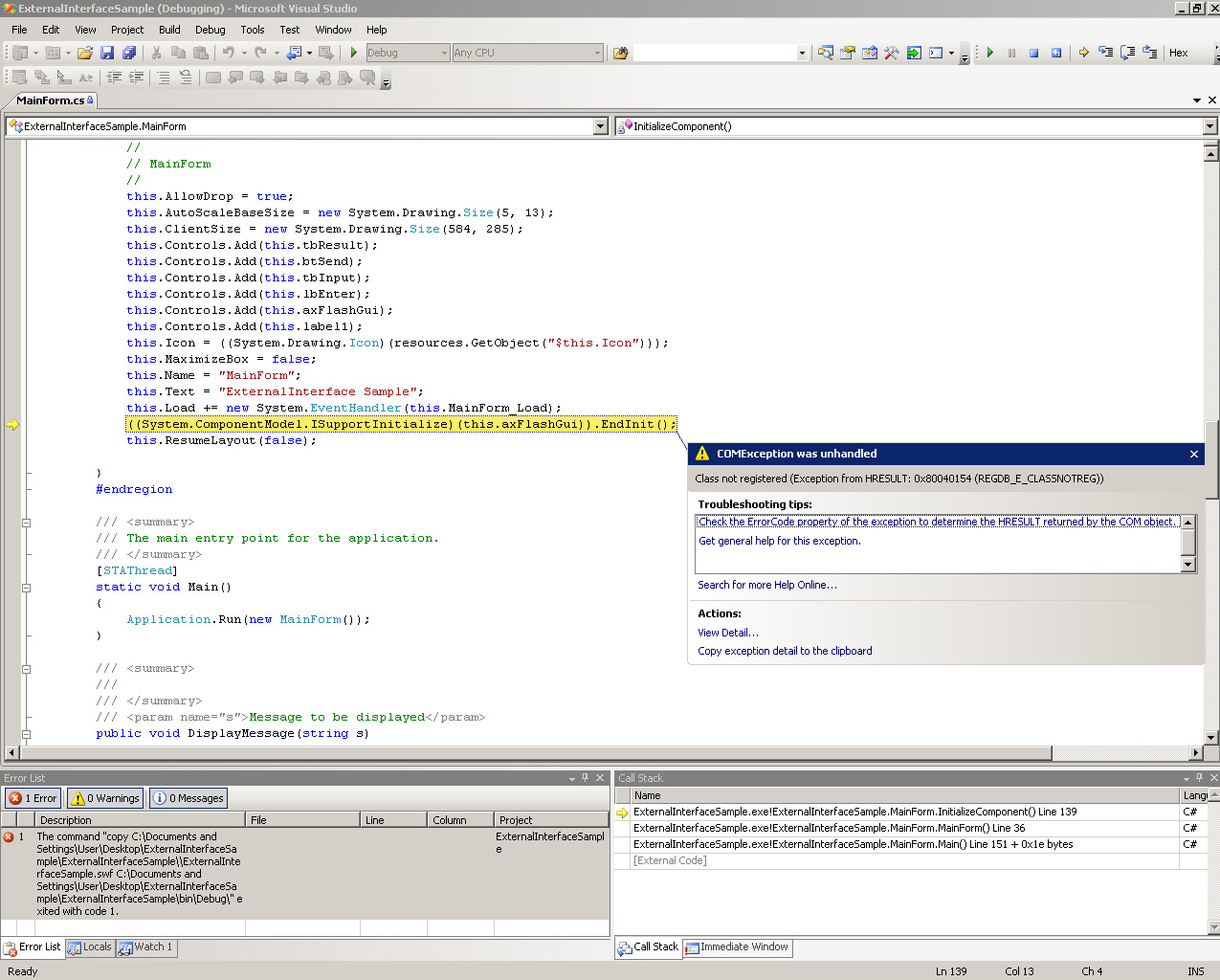Switch to the Locals tab
The image size is (1220, 980).
pos(89,947)
